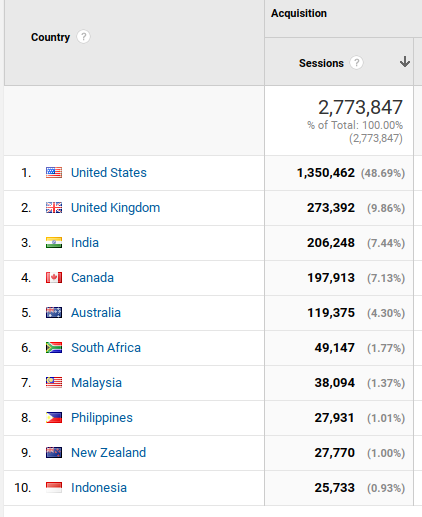Click the Indonesia flag icon
422x517 pixels.
coord(54,488)
